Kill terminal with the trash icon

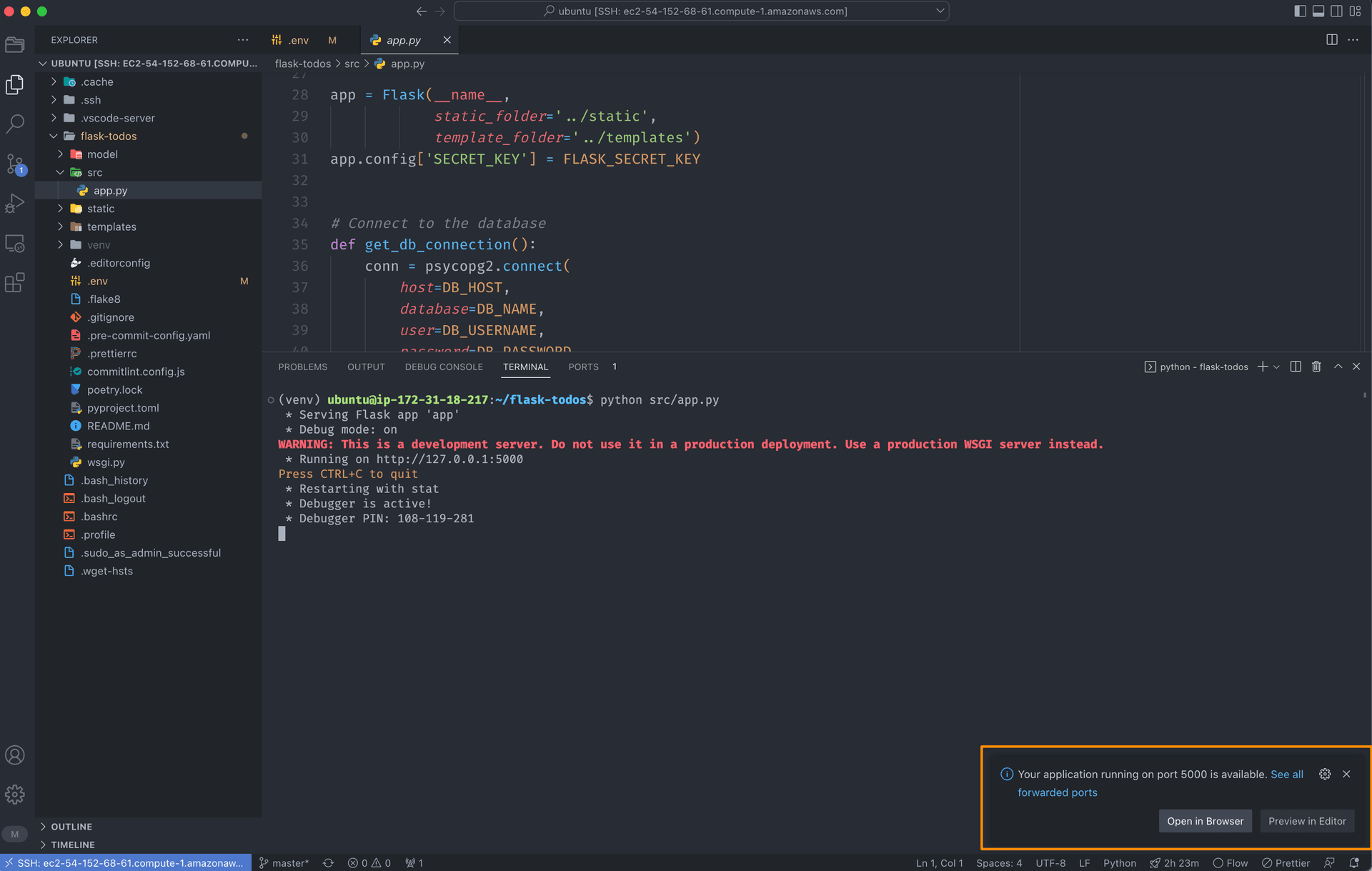coord(1316,367)
